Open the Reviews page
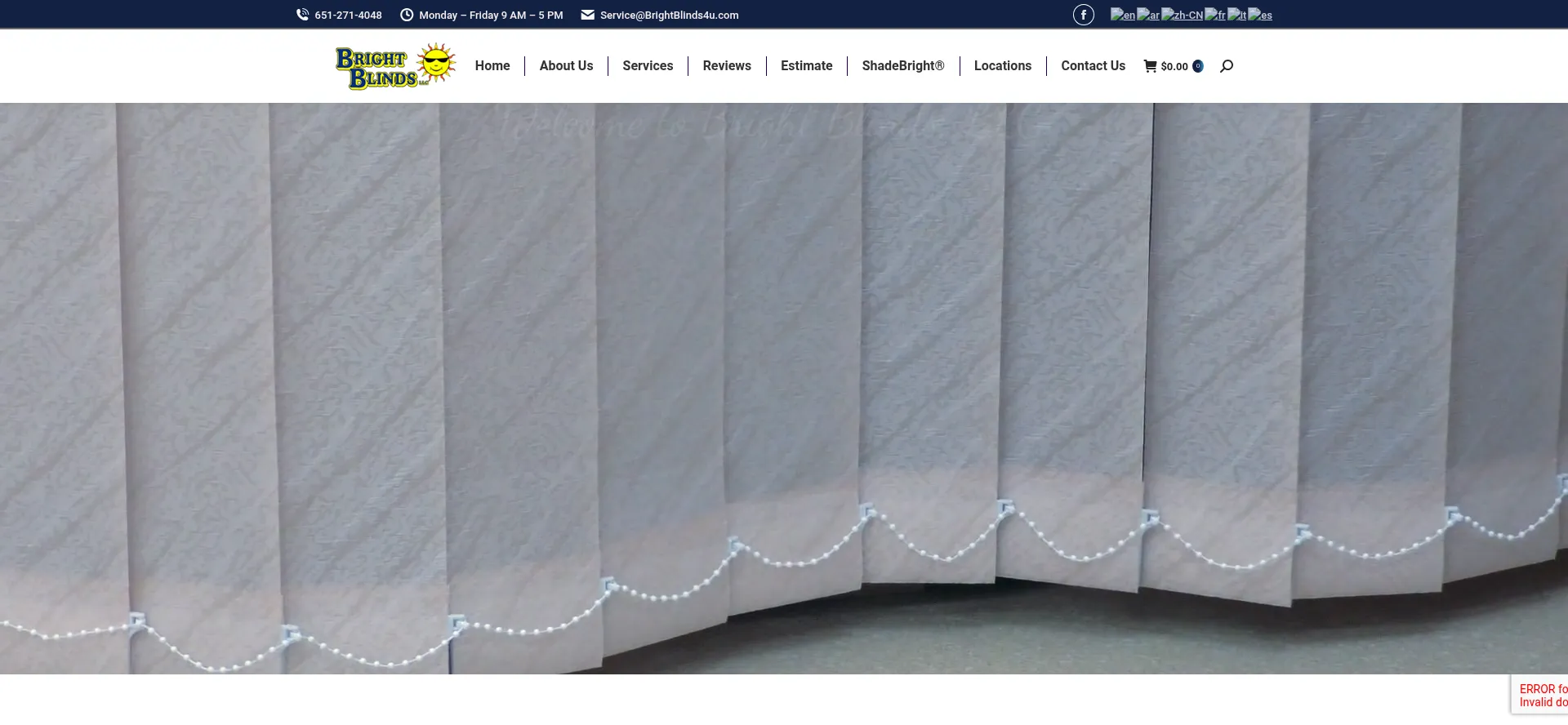The width and height of the screenshot is (1568, 725). click(727, 66)
